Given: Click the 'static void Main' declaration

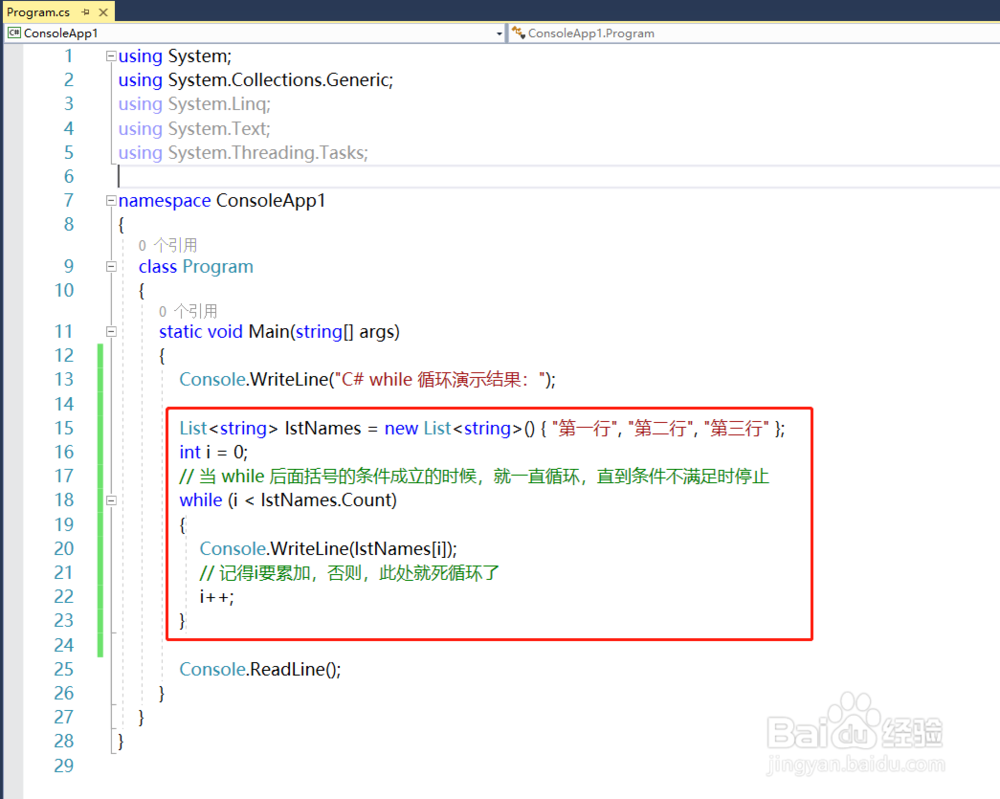Looking at the screenshot, I should pos(279,332).
